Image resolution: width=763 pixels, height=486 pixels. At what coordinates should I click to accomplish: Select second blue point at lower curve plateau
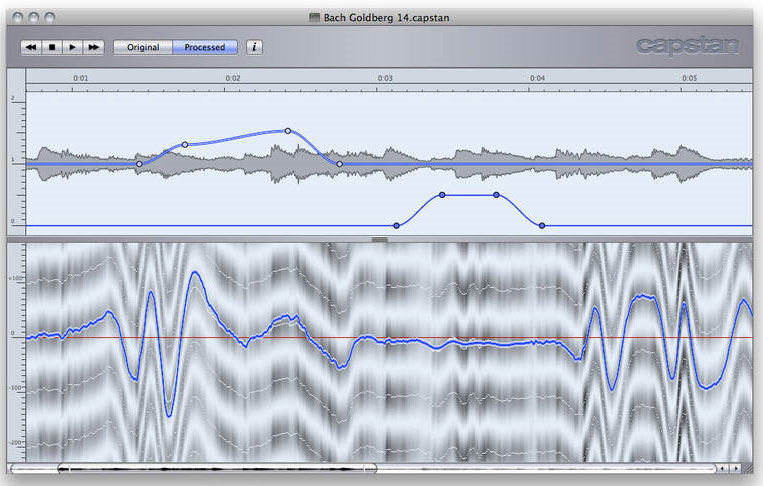pyautogui.click(x=442, y=195)
